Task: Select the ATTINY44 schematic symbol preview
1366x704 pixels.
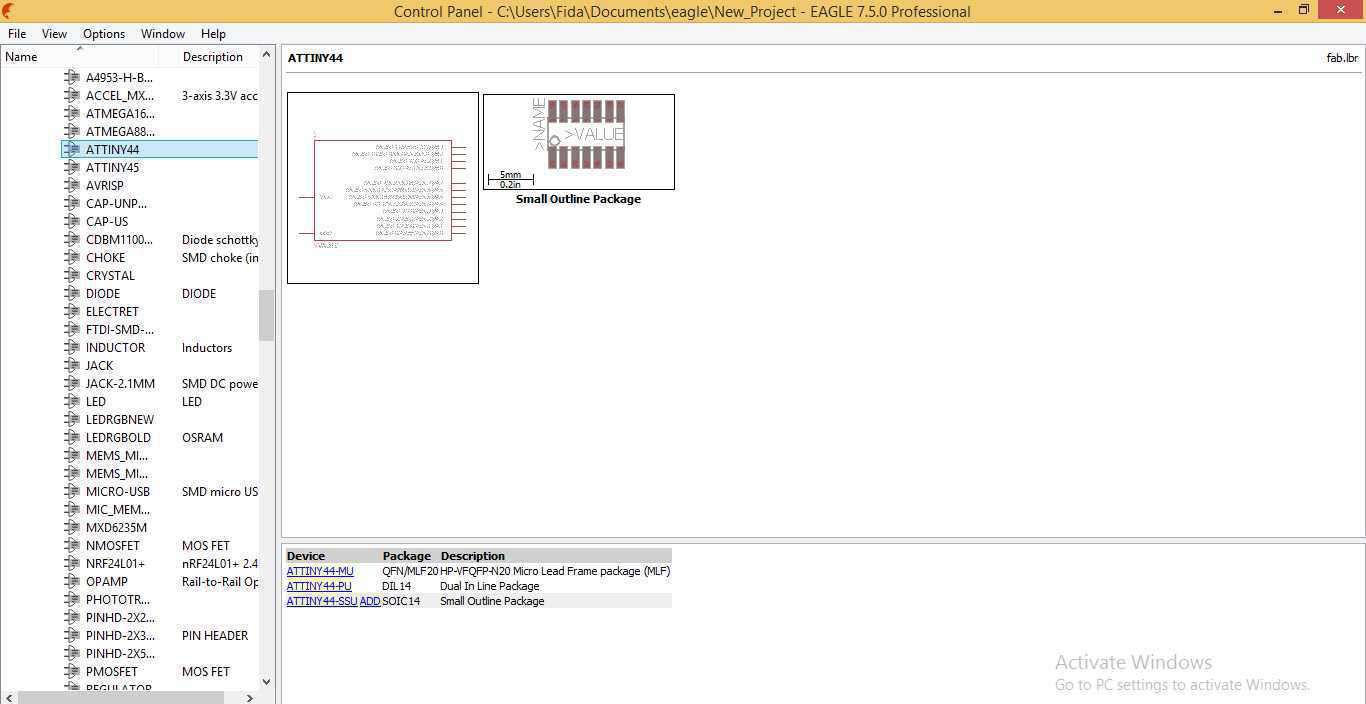Action: [383, 188]
